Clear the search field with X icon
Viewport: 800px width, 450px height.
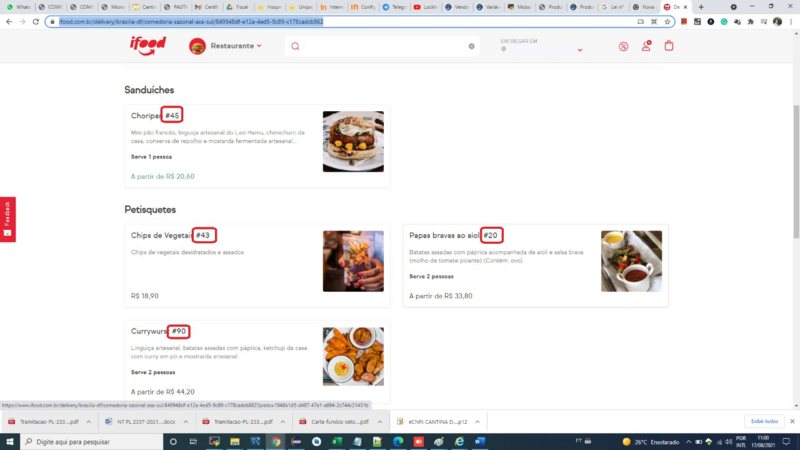tap(471, 46)
